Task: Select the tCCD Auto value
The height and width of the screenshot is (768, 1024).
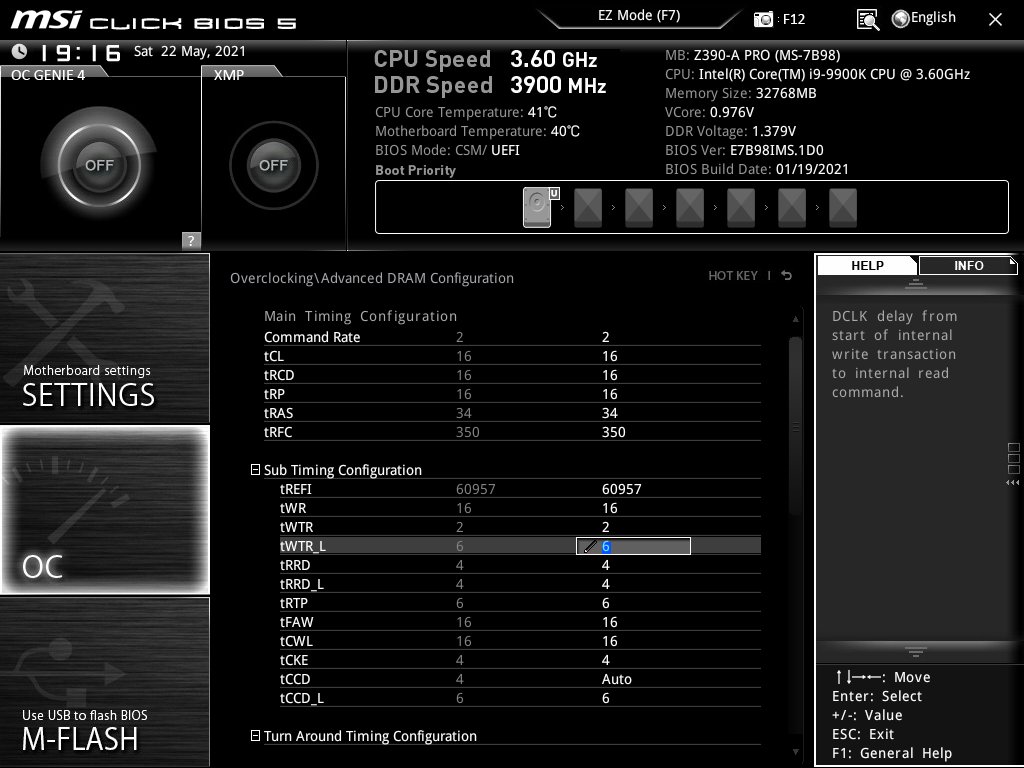Action: tap(616, 679)
